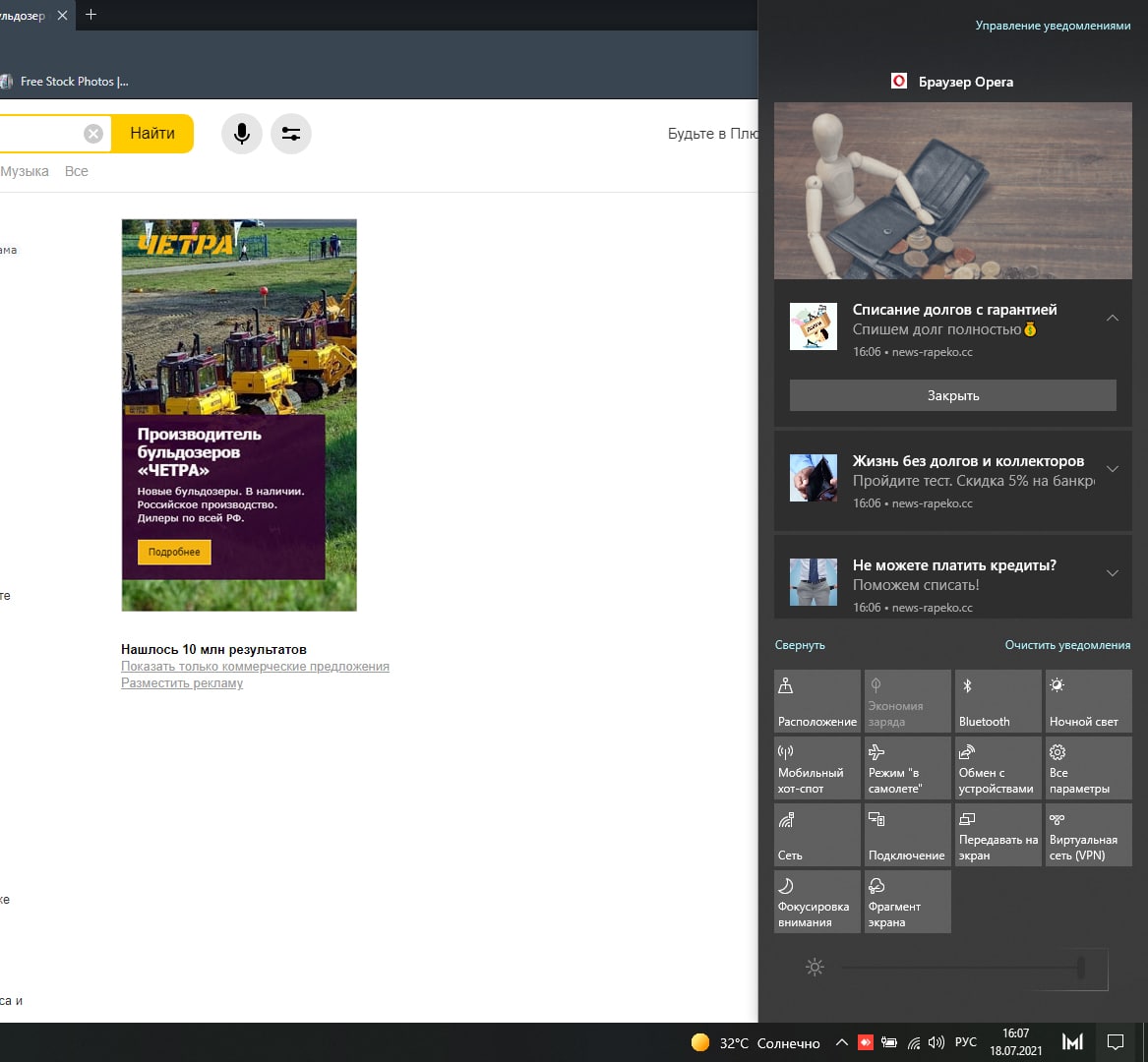Open the wallet notification large image
This screenshot has height=1062, width=1148.
(953, 191)
